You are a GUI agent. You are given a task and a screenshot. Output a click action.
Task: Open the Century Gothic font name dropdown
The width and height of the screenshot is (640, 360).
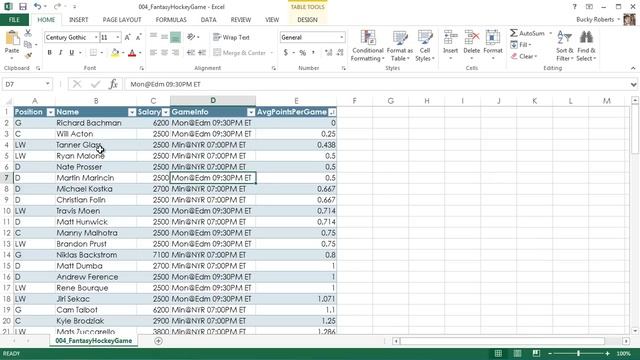click(96, 37)
